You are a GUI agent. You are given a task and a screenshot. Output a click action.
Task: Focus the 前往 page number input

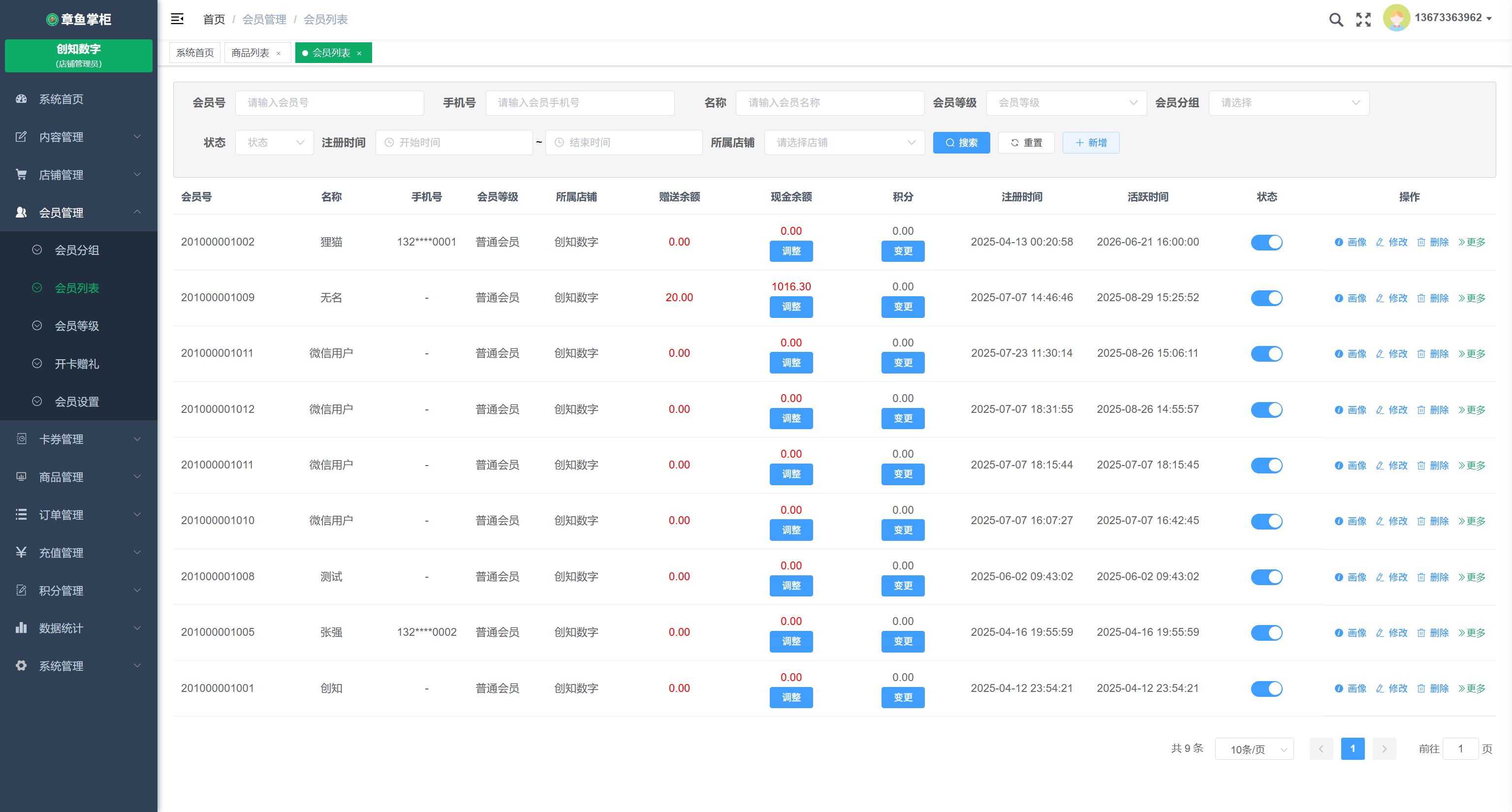pos(1460,749)
